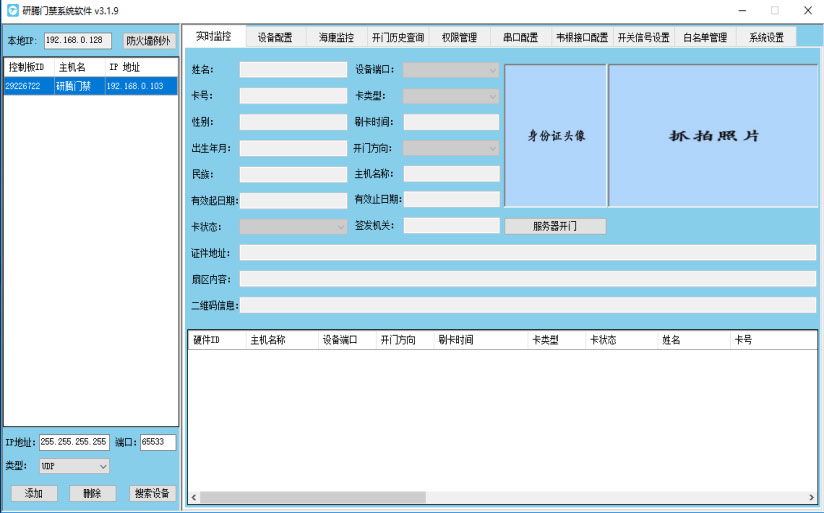Click the 抓拍照片 image panel

(x=712, y=136)
